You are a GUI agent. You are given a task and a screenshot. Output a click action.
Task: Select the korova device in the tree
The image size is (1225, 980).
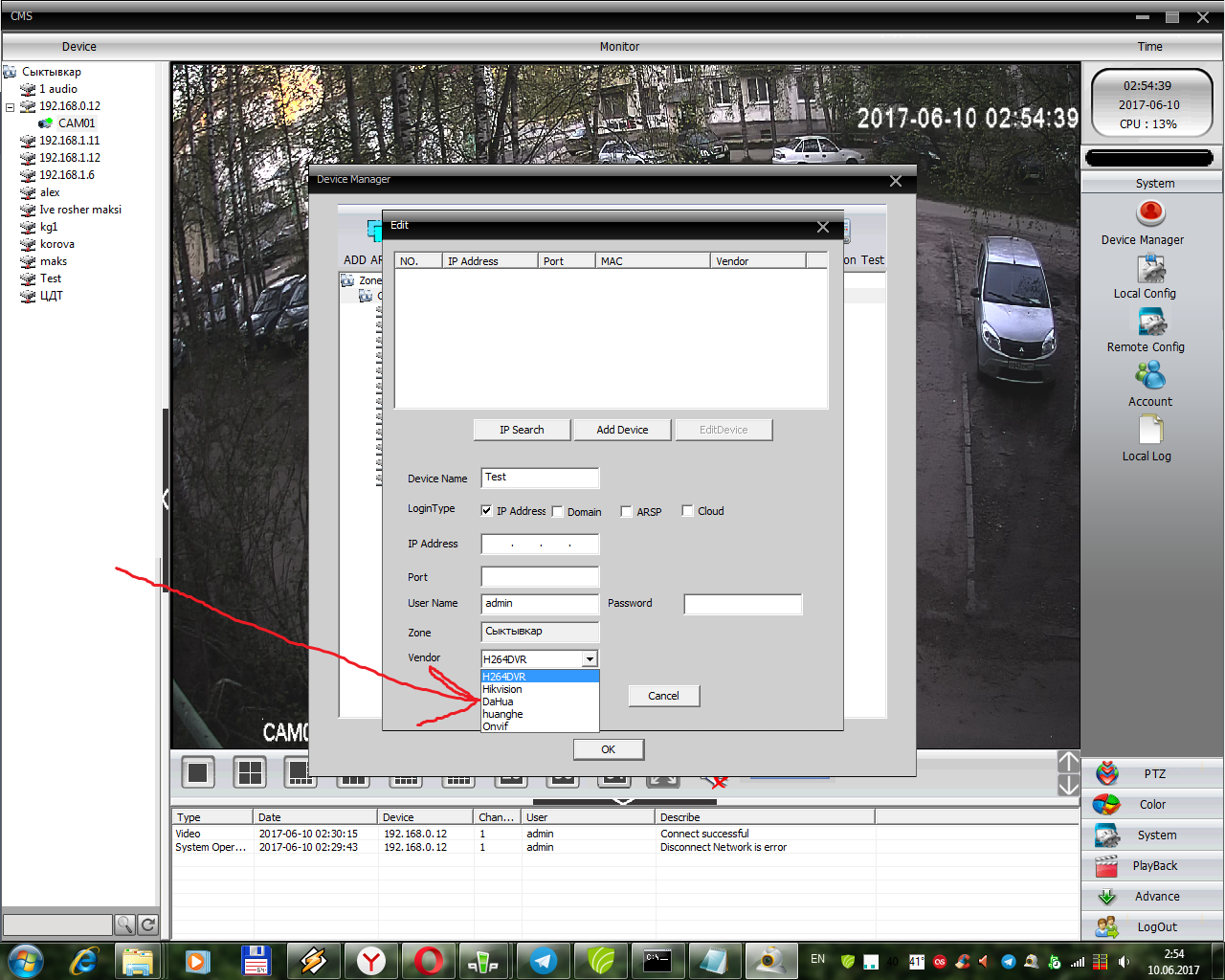[56, 244]
